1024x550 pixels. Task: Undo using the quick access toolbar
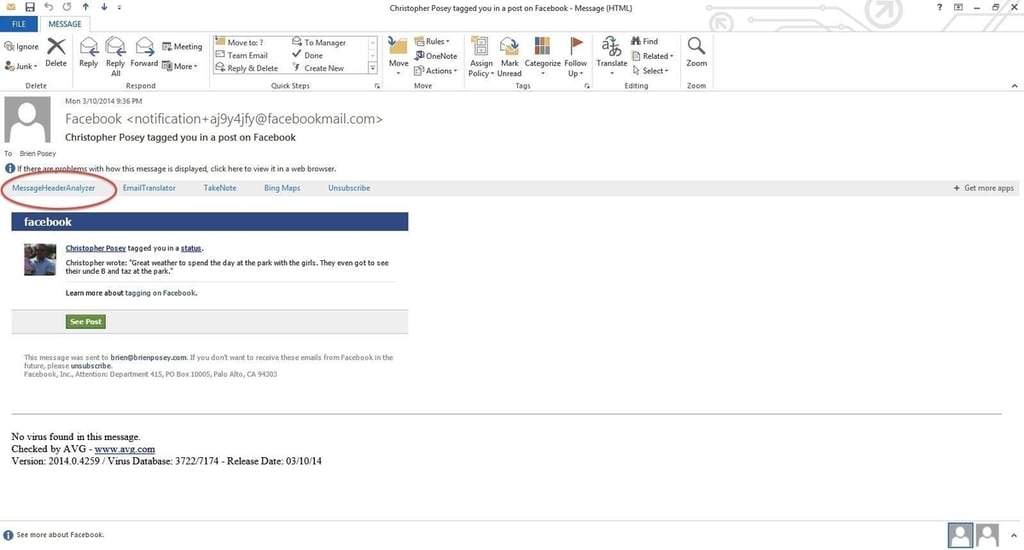pyautogui.click(x=48, y=7)
